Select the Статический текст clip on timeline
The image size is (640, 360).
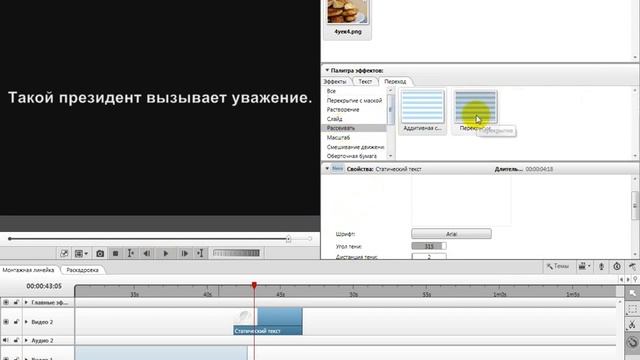(x=268, y=322)
